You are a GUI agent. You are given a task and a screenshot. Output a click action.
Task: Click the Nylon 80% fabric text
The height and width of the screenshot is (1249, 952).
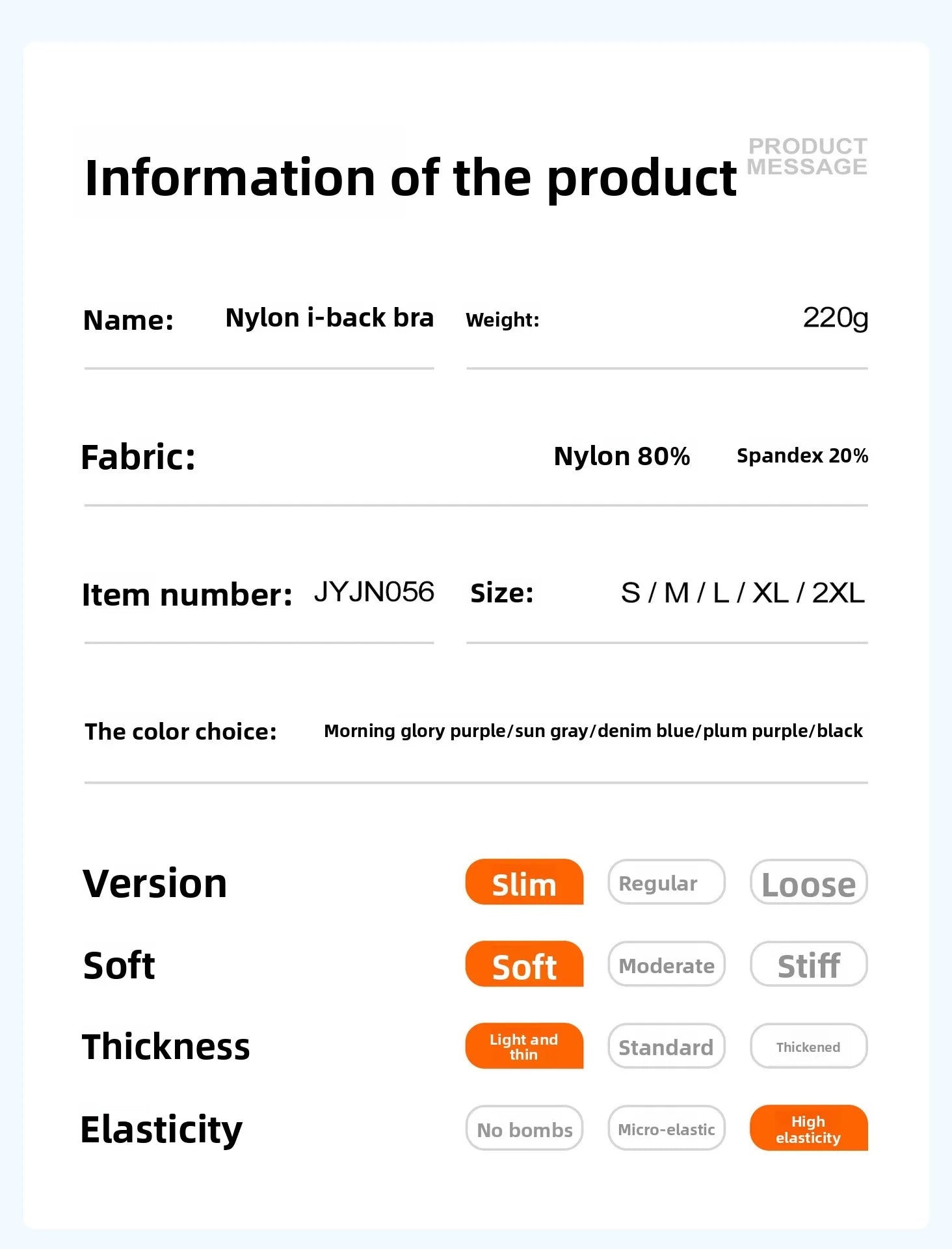click(x=622, y=456)
